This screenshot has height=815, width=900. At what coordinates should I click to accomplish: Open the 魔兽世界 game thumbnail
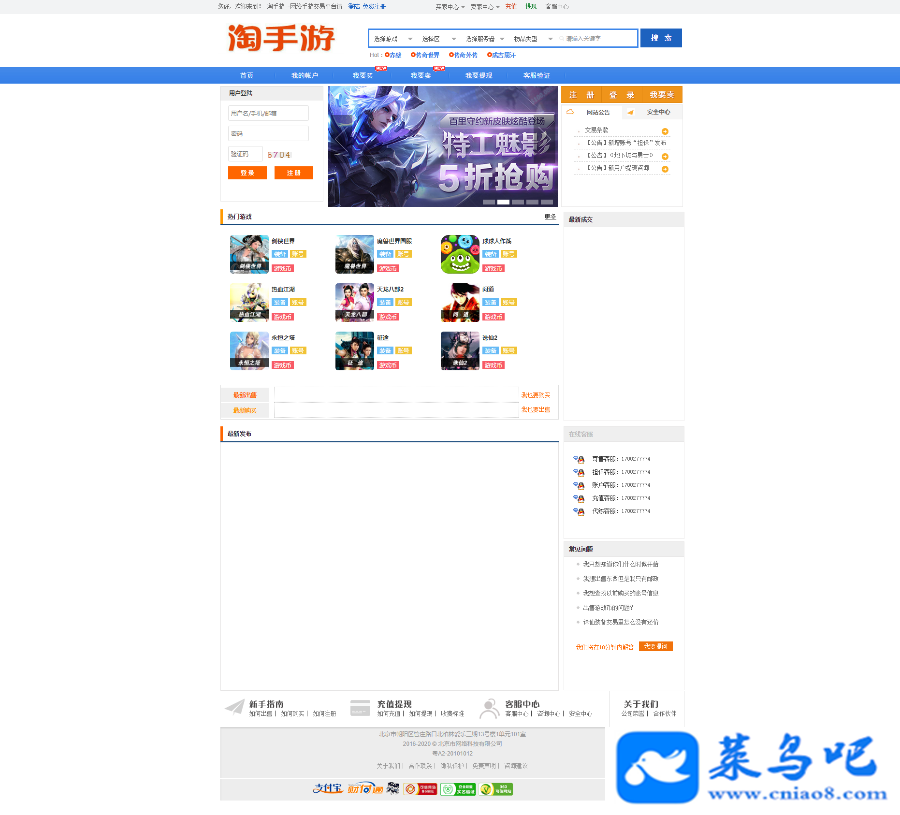tap(354, 254)
